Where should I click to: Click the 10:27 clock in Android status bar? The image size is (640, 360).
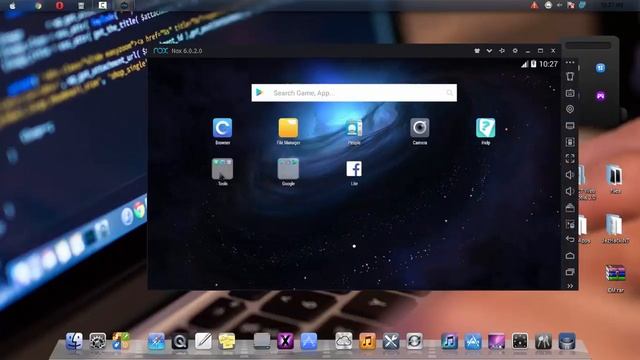coord(548,64)
